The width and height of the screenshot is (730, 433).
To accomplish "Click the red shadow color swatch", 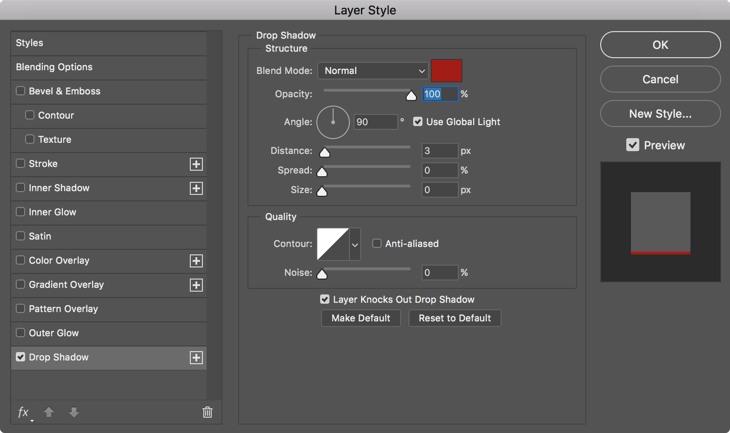I will click(446, 71).
